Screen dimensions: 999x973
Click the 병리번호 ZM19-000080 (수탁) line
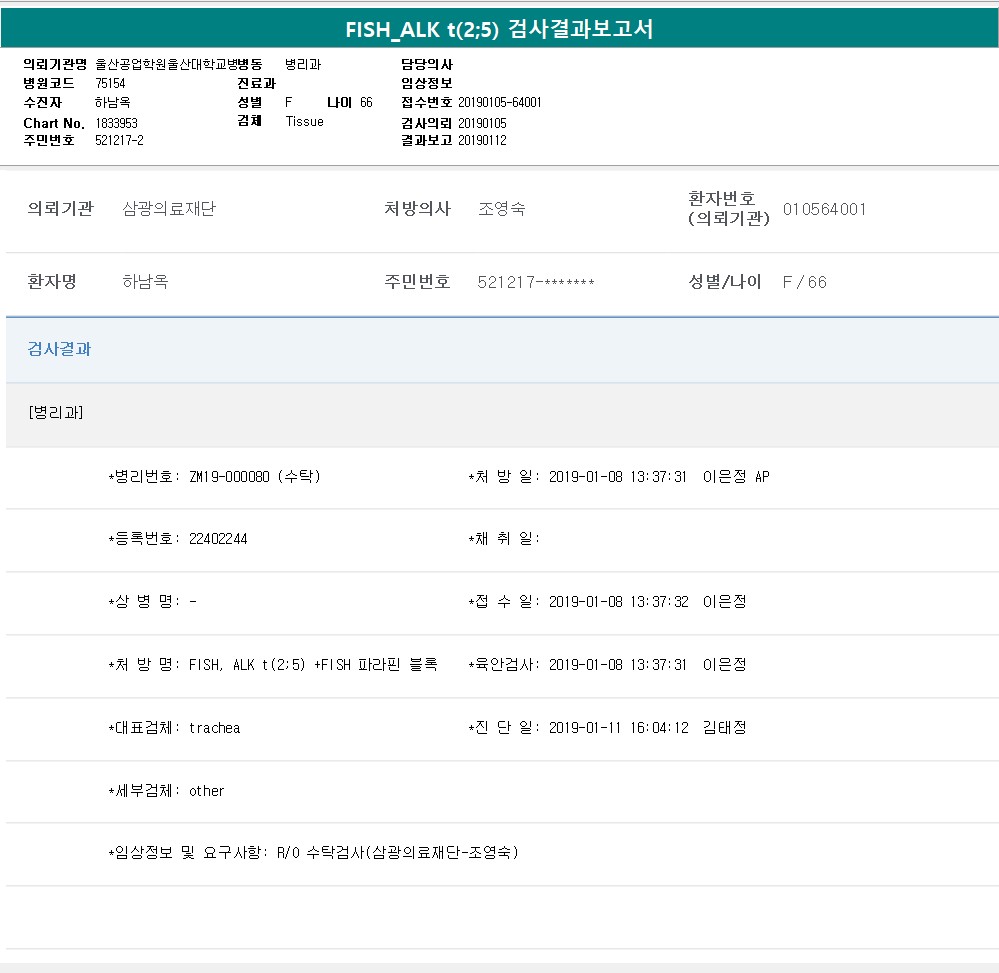(x=214, y=477)
